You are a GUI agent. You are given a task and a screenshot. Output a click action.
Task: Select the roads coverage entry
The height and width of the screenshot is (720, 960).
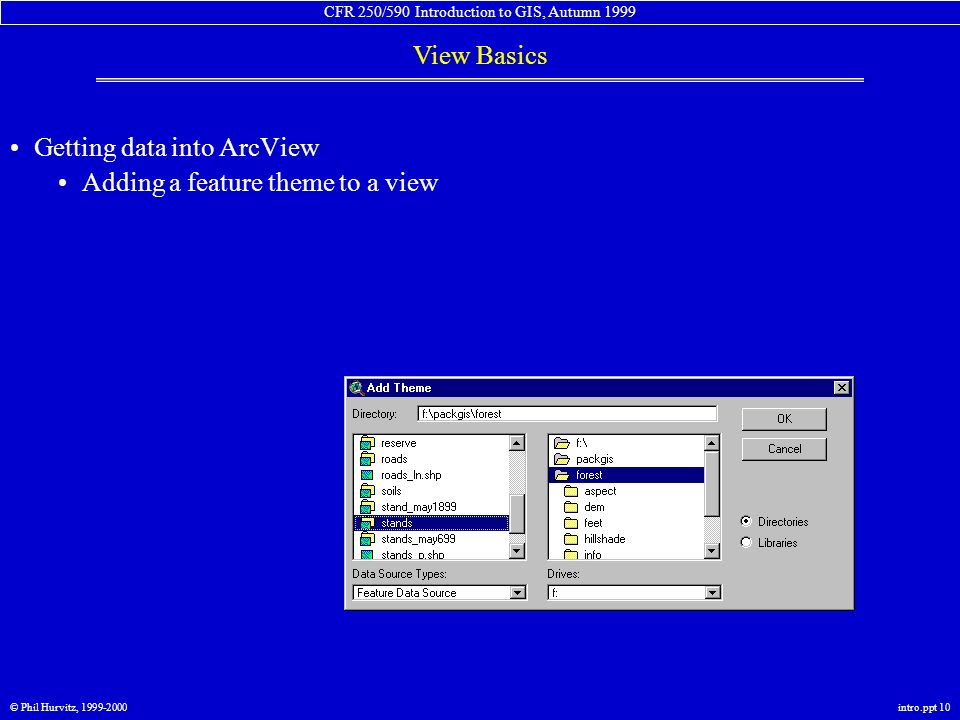click(431, 459)
